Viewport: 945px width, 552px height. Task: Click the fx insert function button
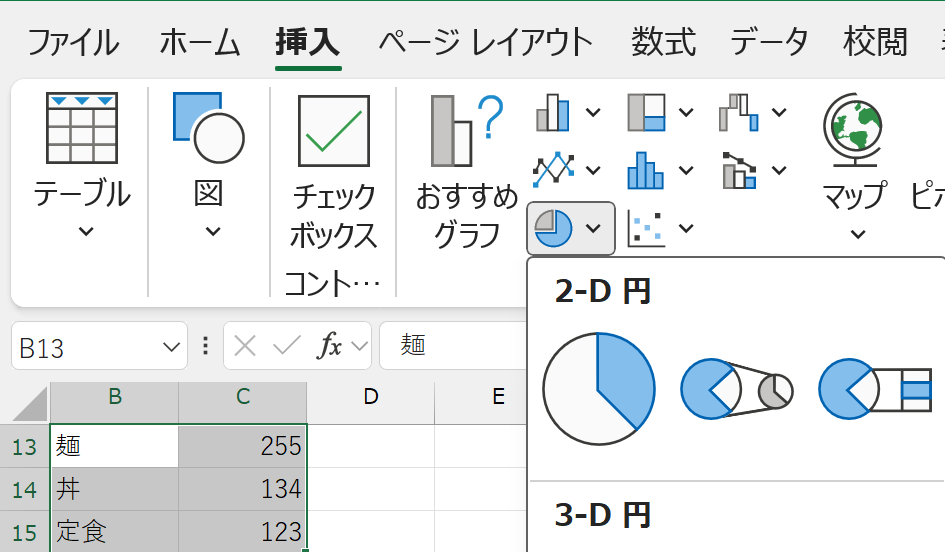pos(329,346)
